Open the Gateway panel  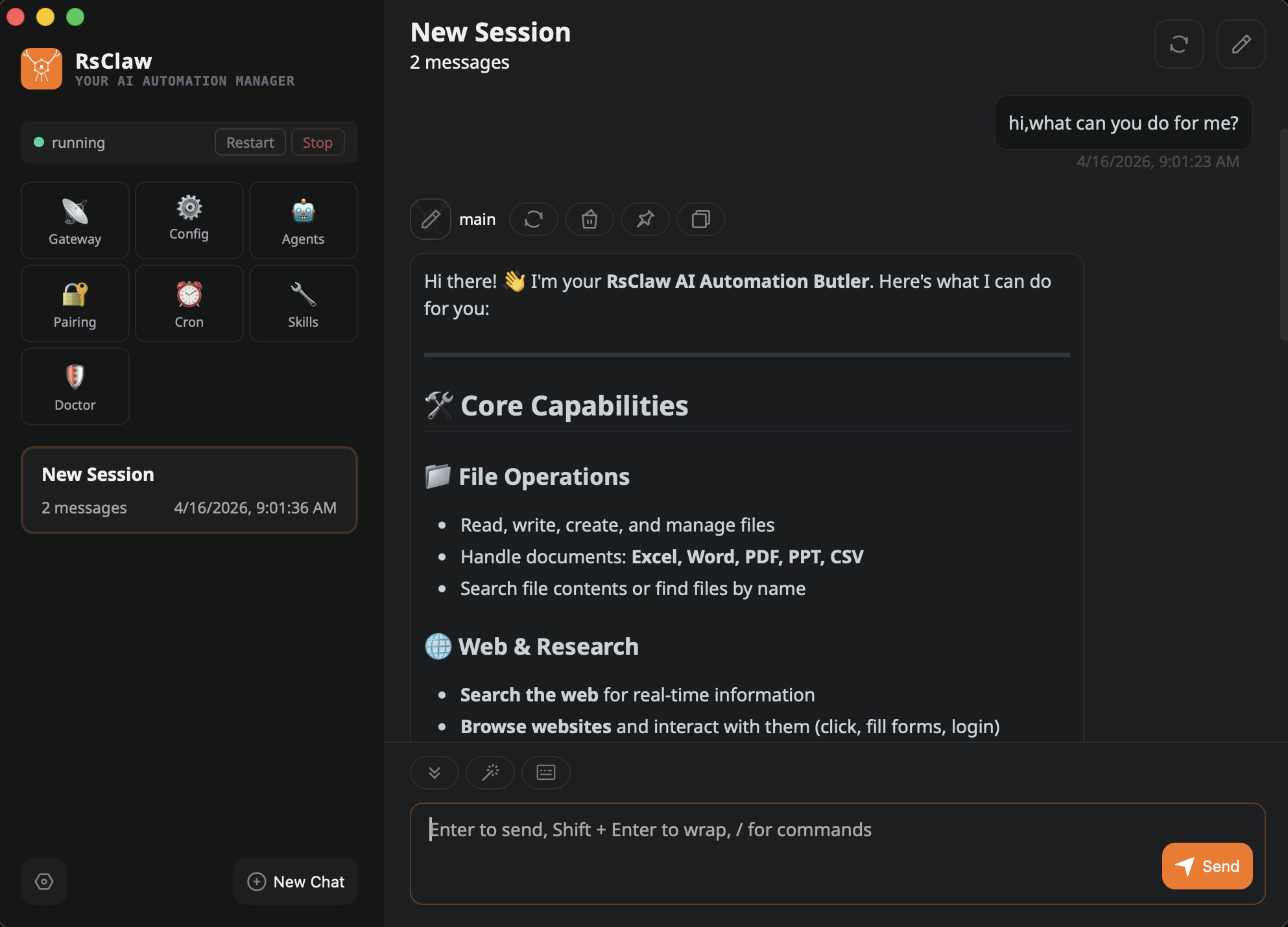(75, 220)
